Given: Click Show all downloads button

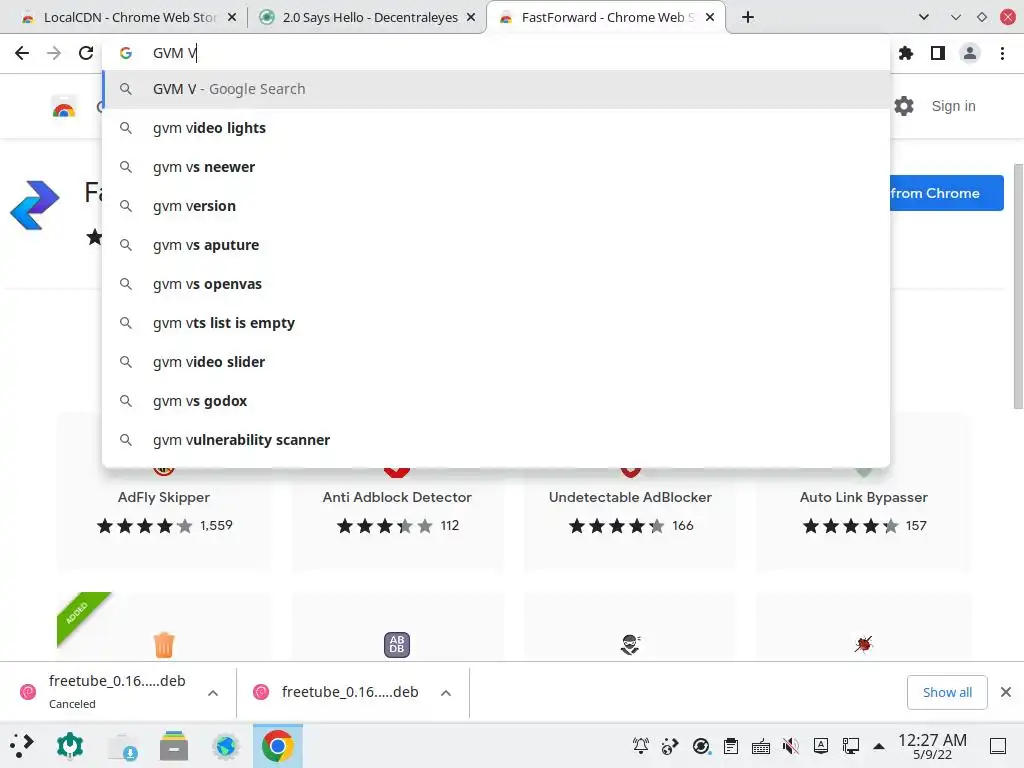Looking at the screenshot, I should pos(947,692).
